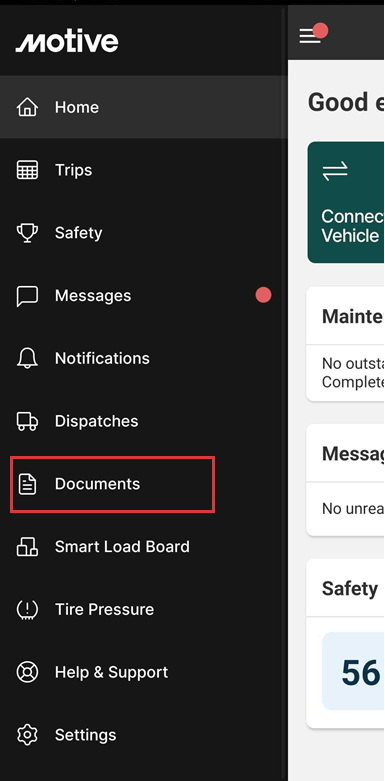
Task: Tap the hamburger menu icon
Action: (310, 36)
